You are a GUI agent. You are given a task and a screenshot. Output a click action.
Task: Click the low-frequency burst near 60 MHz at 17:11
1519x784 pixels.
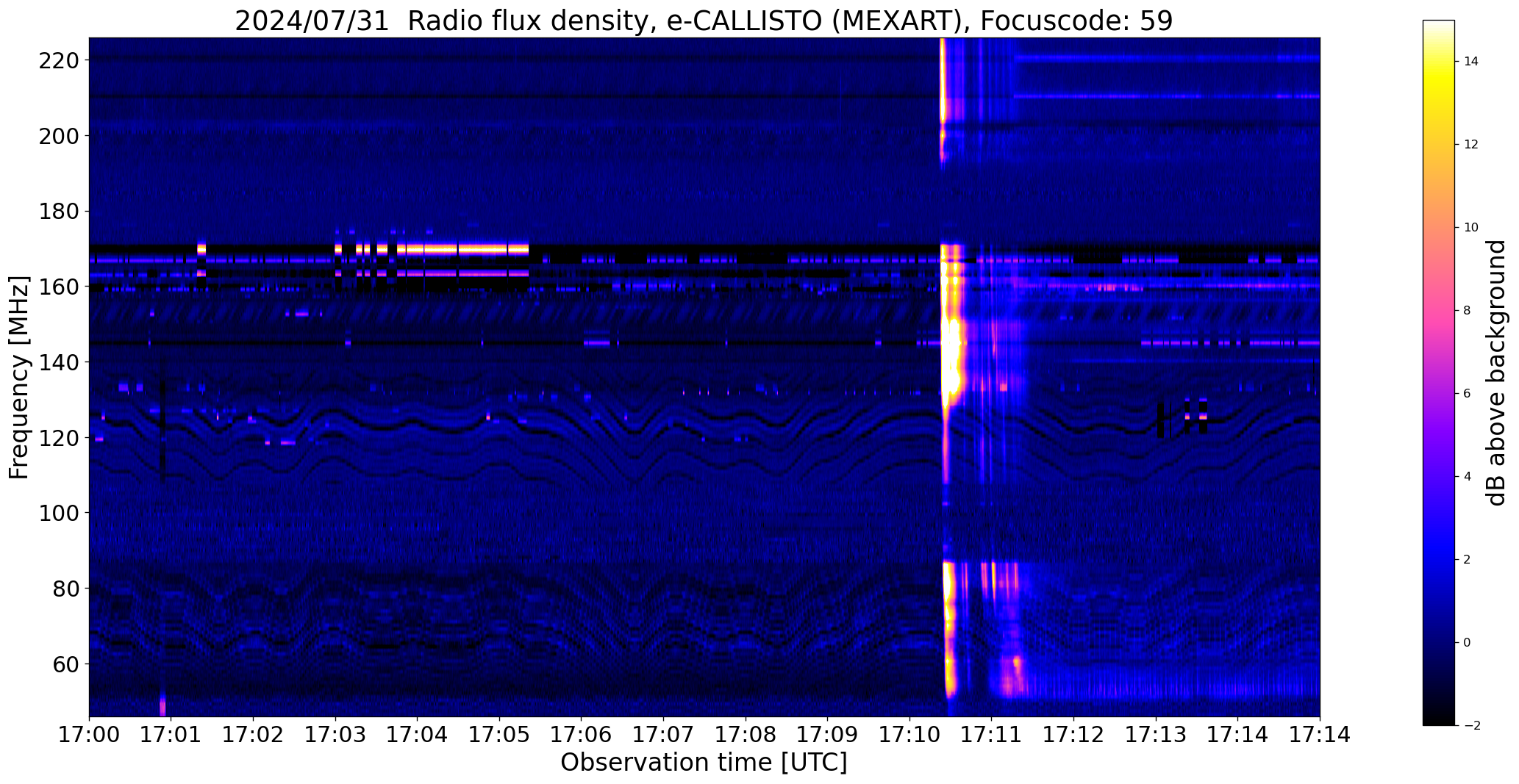tap(1013, 676)
